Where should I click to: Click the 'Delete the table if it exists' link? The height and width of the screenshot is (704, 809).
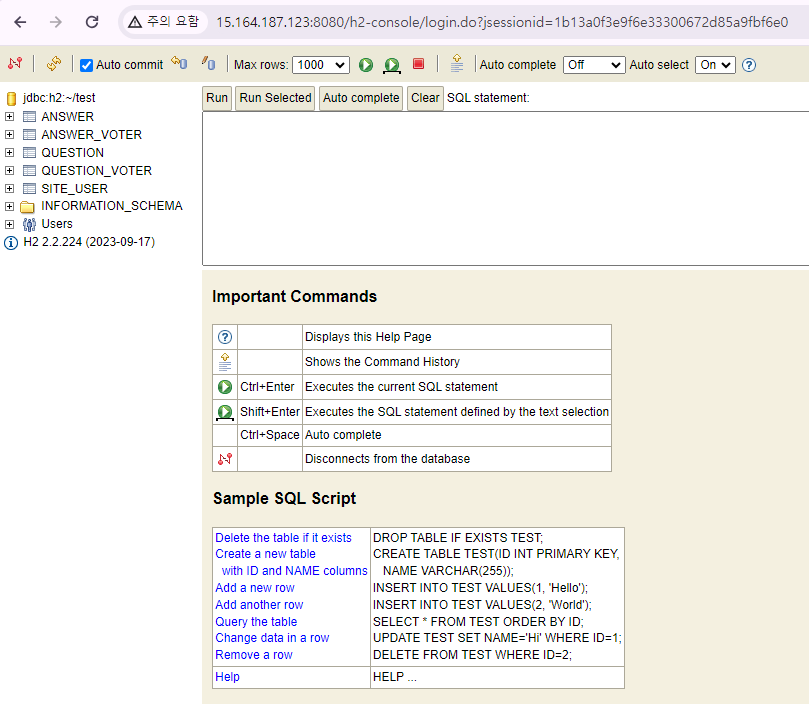click(283, 538)
